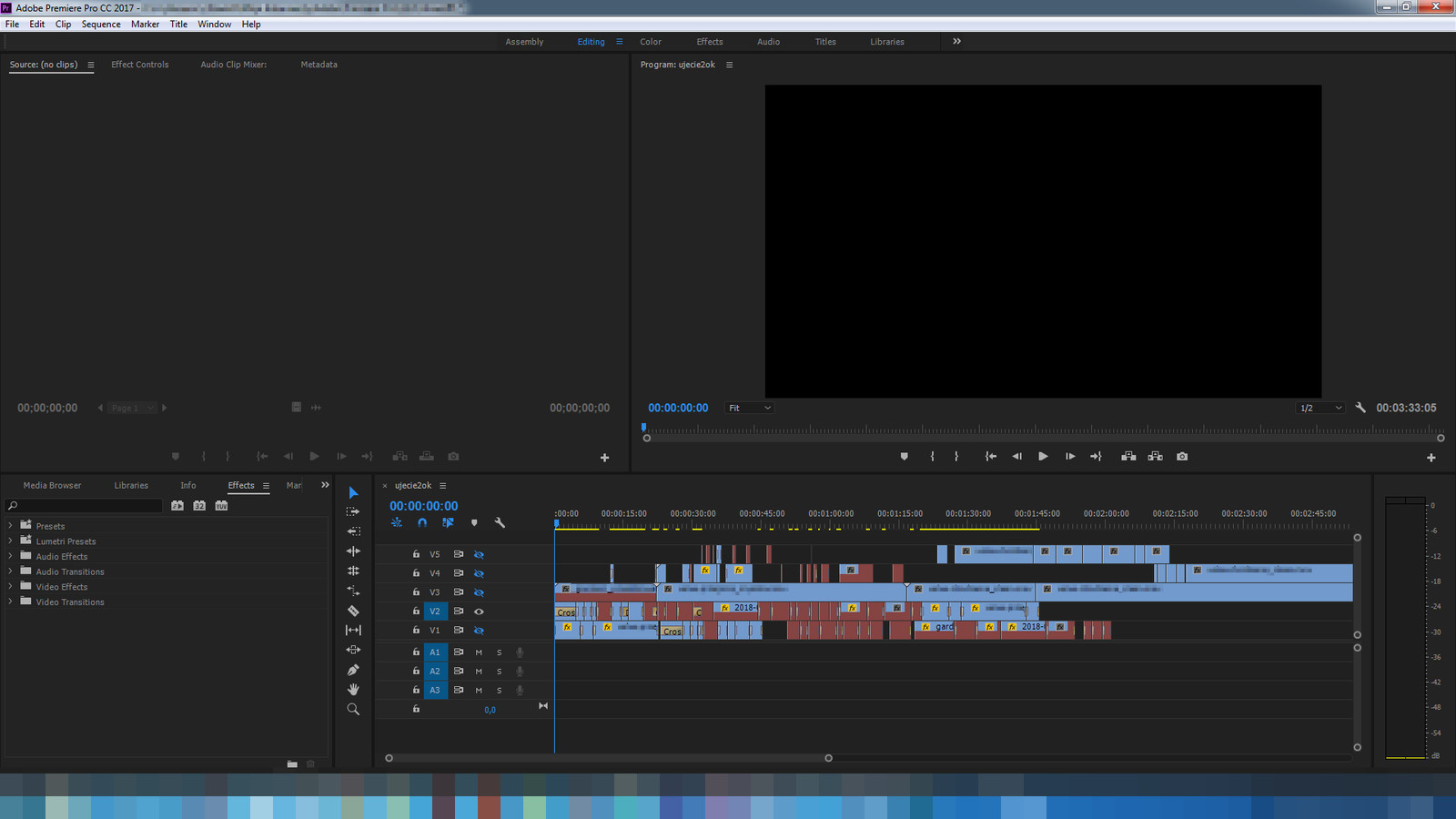Open the Fit zoom level dropdown
The width and height of the screenshot is (1456, 819).
coord(750,408)
